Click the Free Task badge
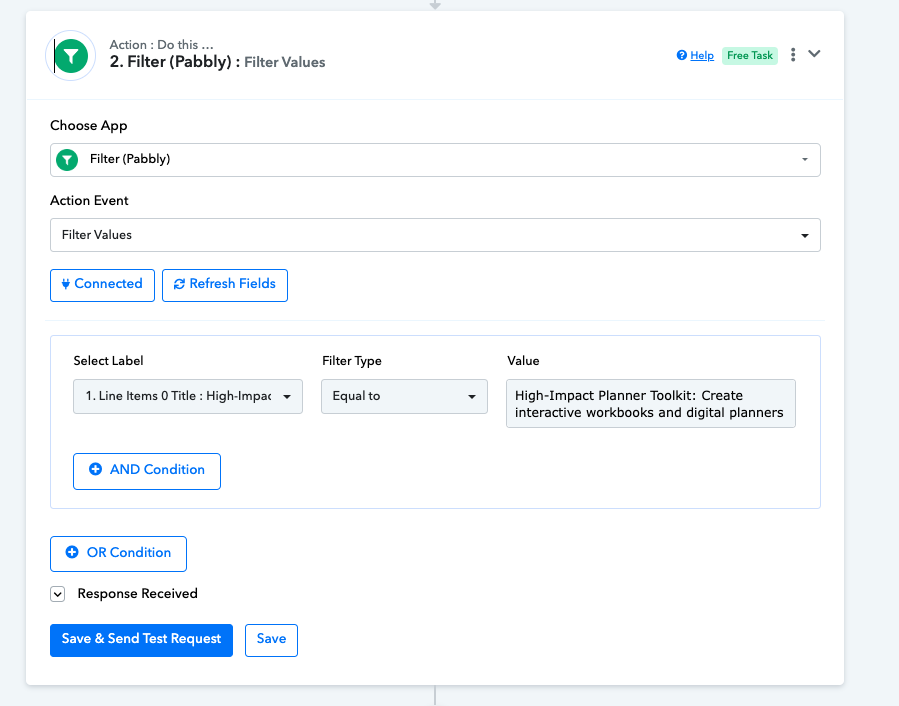 (750, 56)
